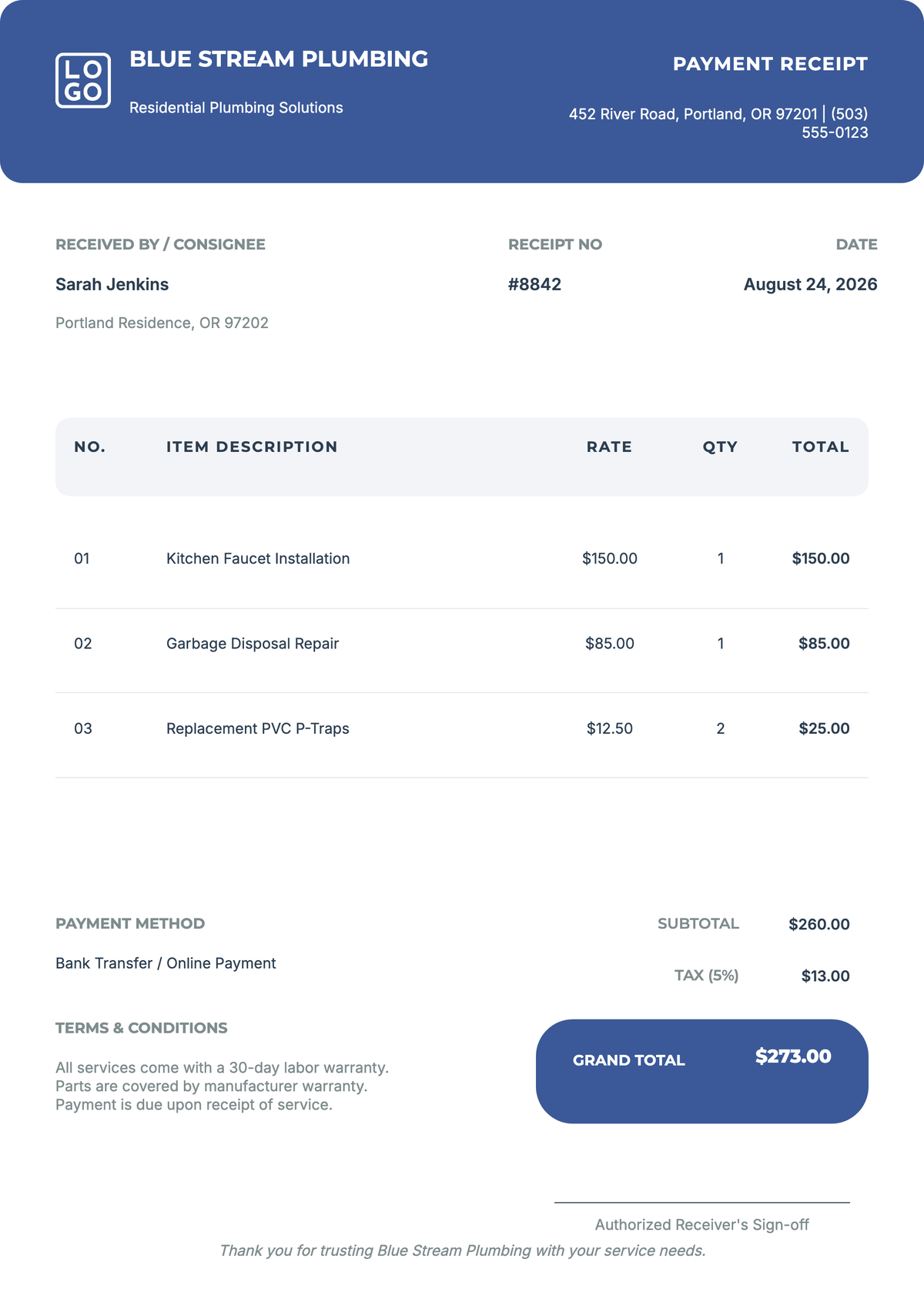Select the Kitchen Faucet Installation row

[462, 558]
